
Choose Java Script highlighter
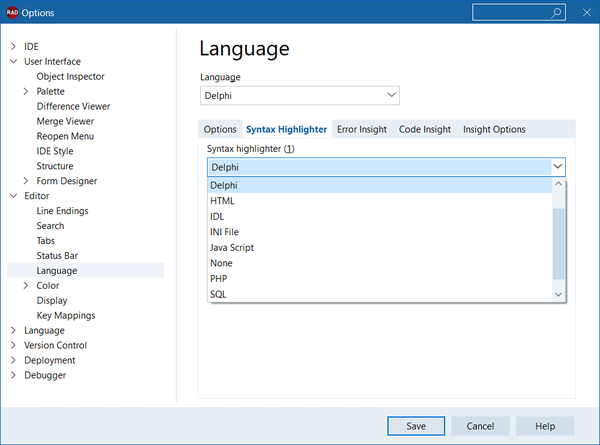(x=380, y=248)
